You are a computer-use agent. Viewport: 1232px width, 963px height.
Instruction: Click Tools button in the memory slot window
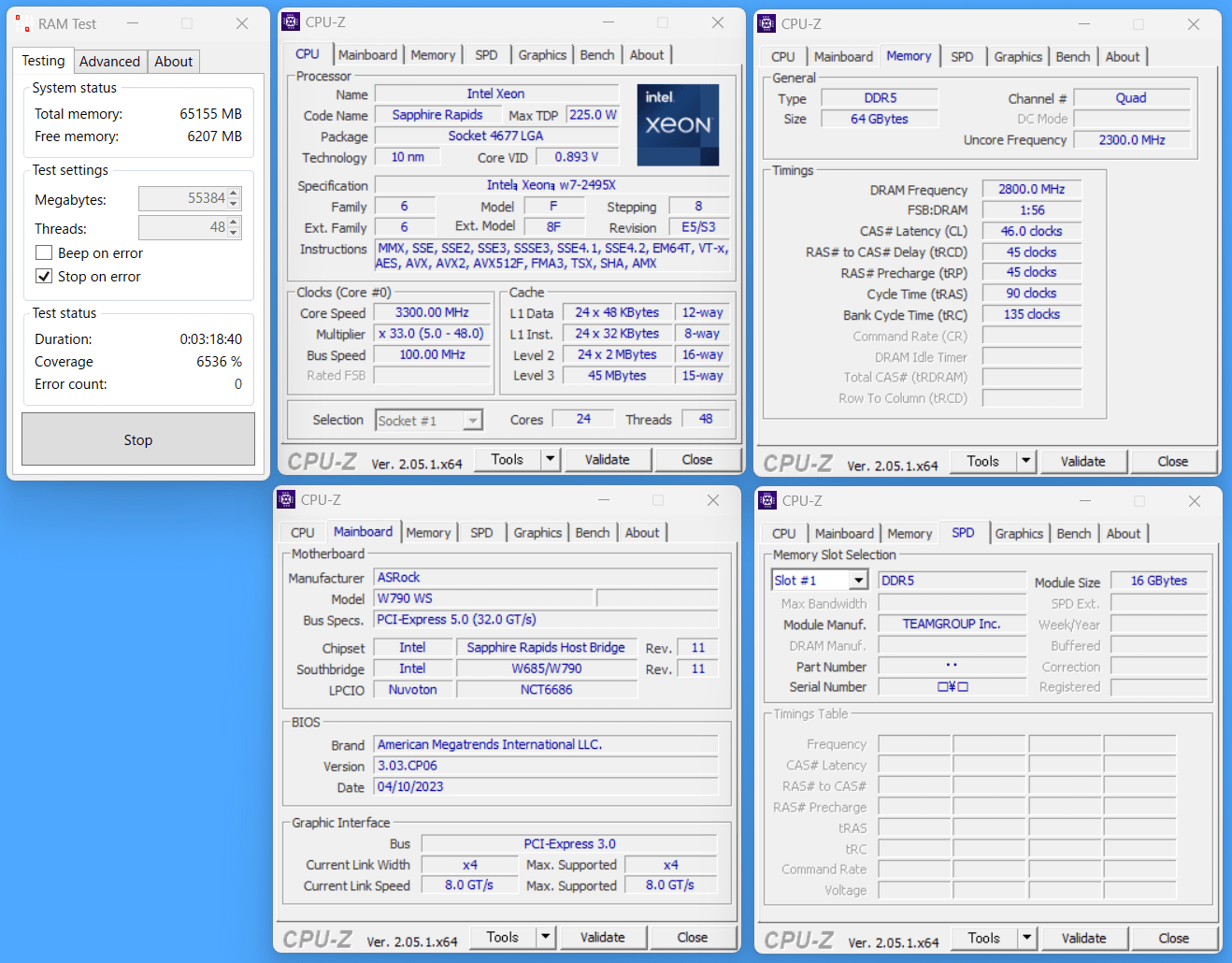point(984,938)
